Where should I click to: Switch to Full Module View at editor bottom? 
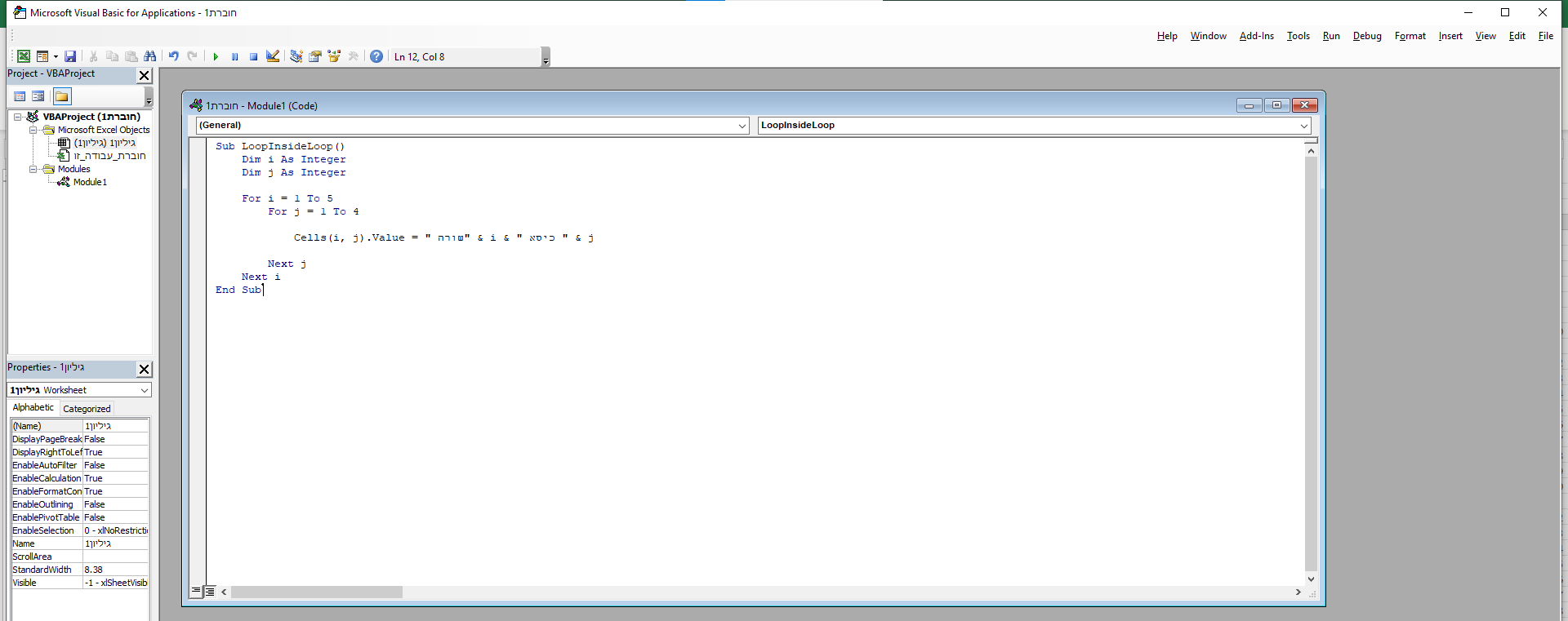pyautogui.click(x=210, y=591)
